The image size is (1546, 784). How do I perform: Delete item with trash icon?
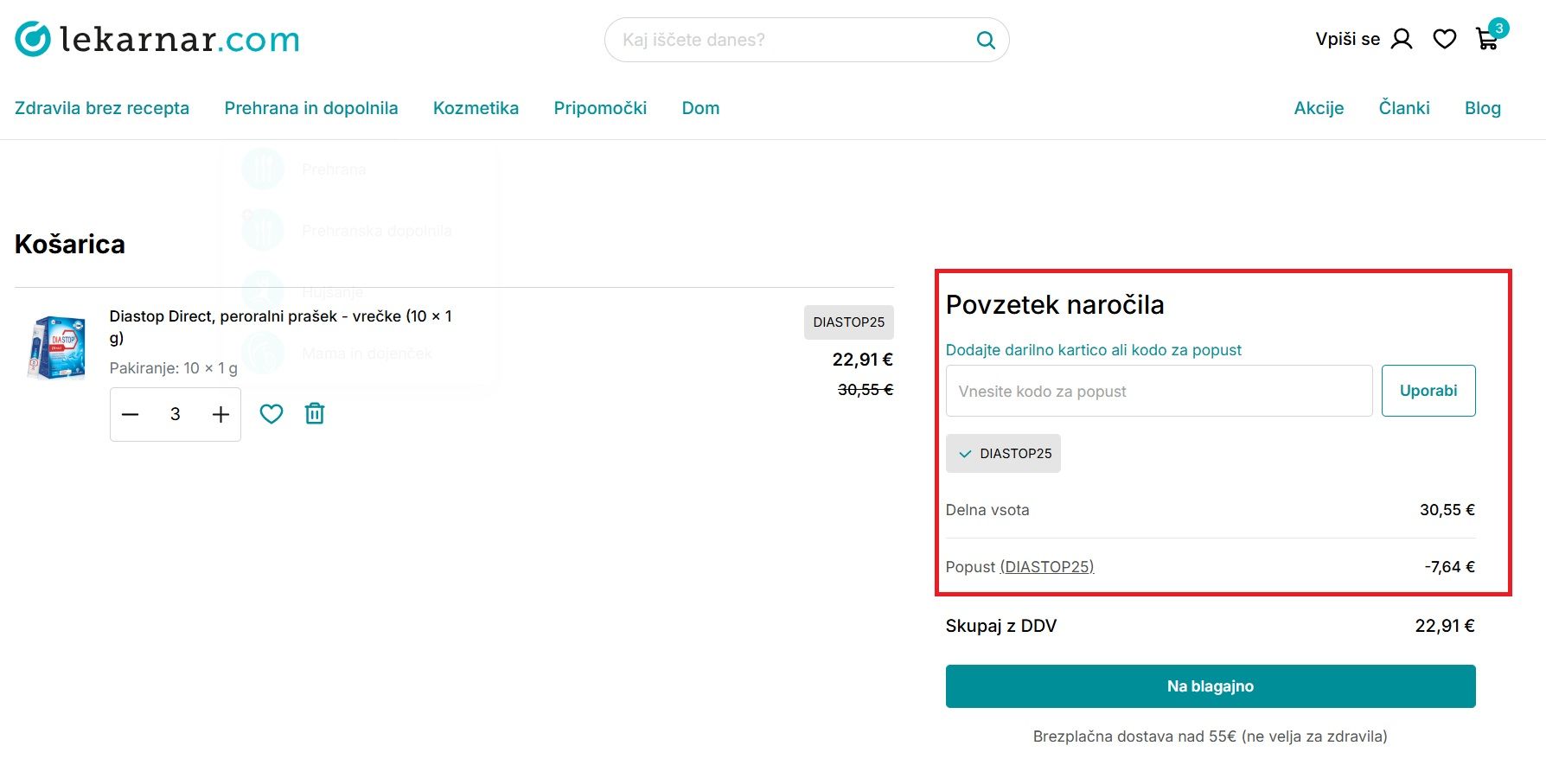[x=315, y=414]
